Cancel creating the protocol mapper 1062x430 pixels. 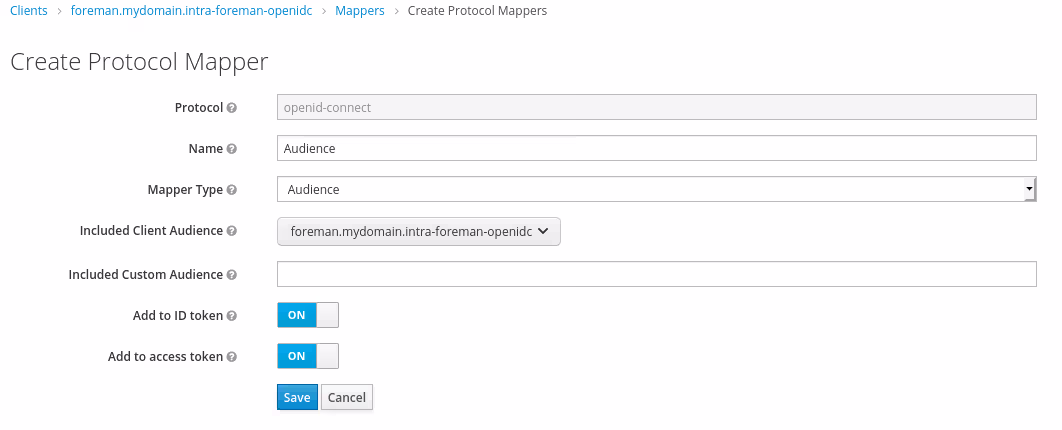[x=346, y=397]
